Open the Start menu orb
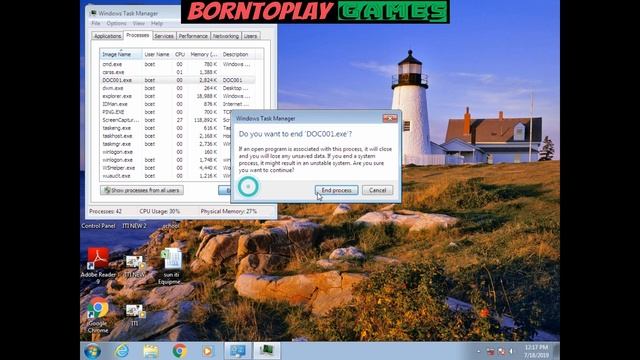 [92, 351]
